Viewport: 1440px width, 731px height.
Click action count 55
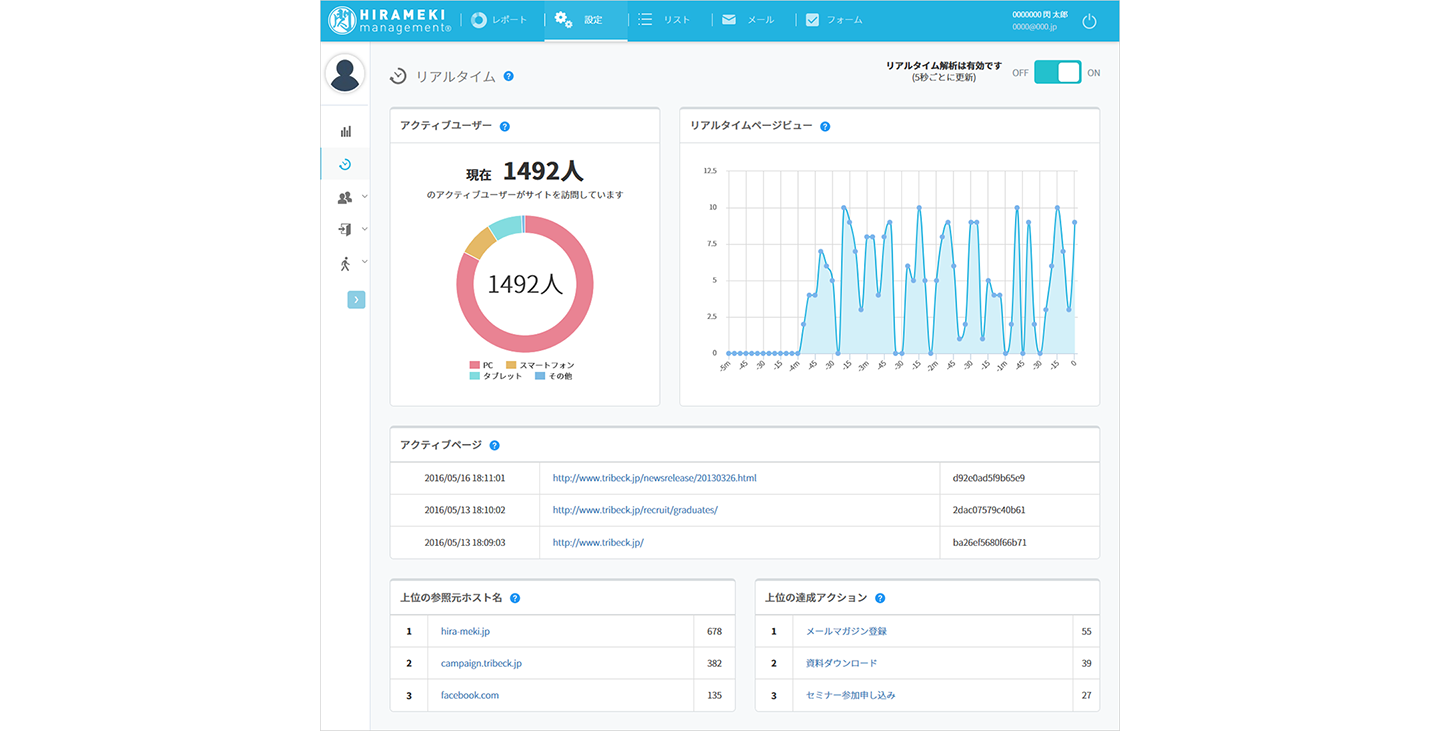[1086, 631]
